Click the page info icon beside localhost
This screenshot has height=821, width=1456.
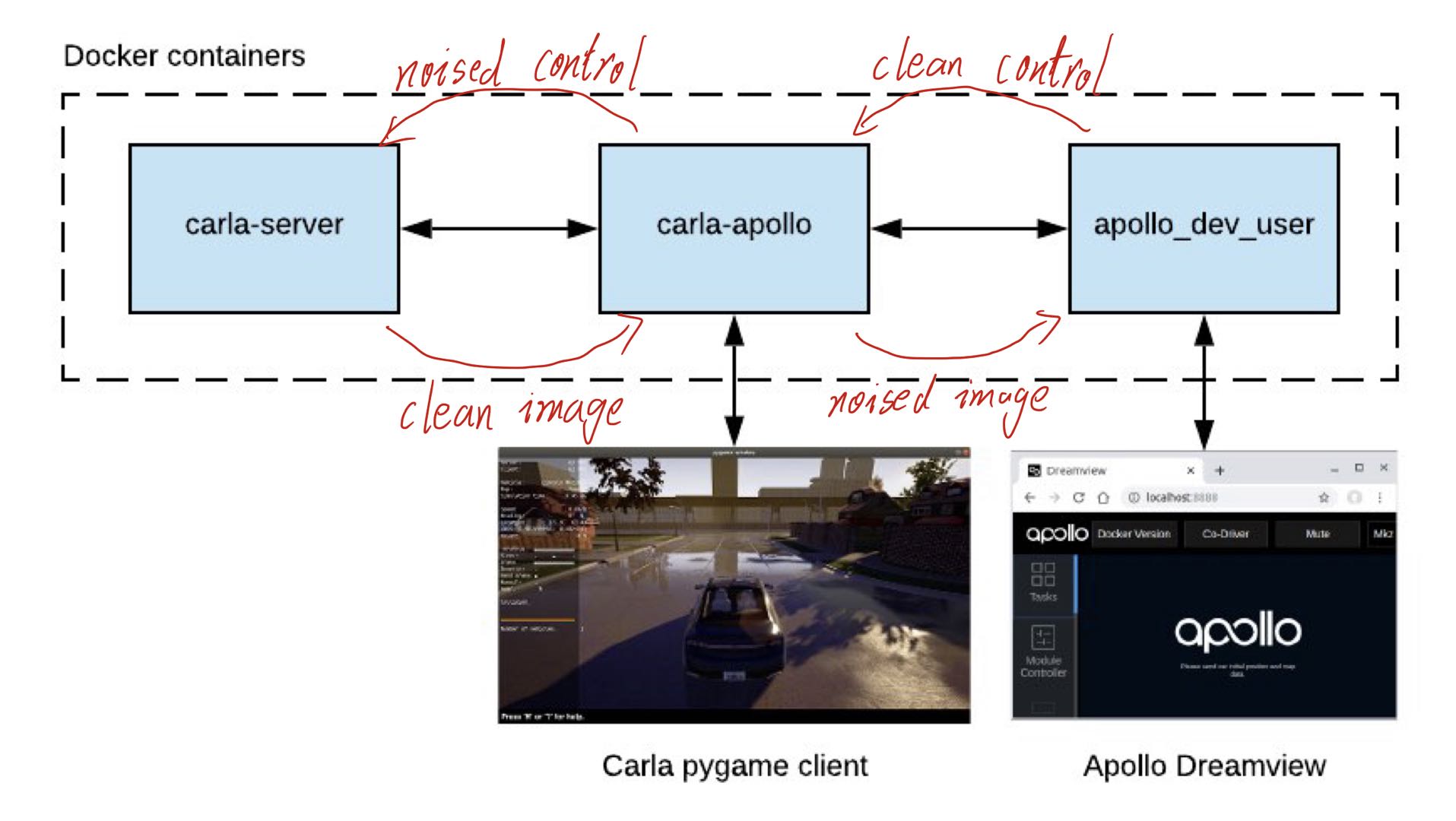click(1134, 496)
